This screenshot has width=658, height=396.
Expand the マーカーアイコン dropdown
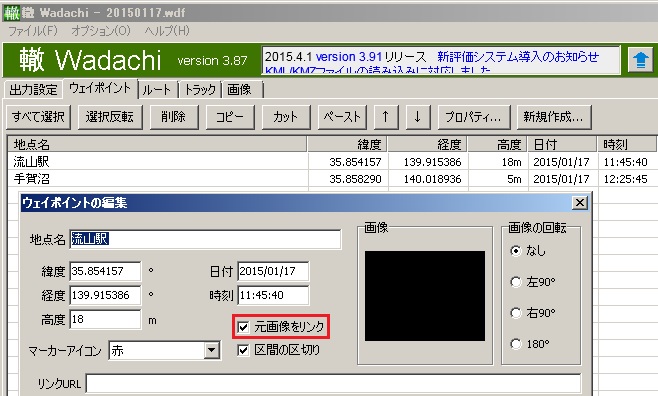212,350
